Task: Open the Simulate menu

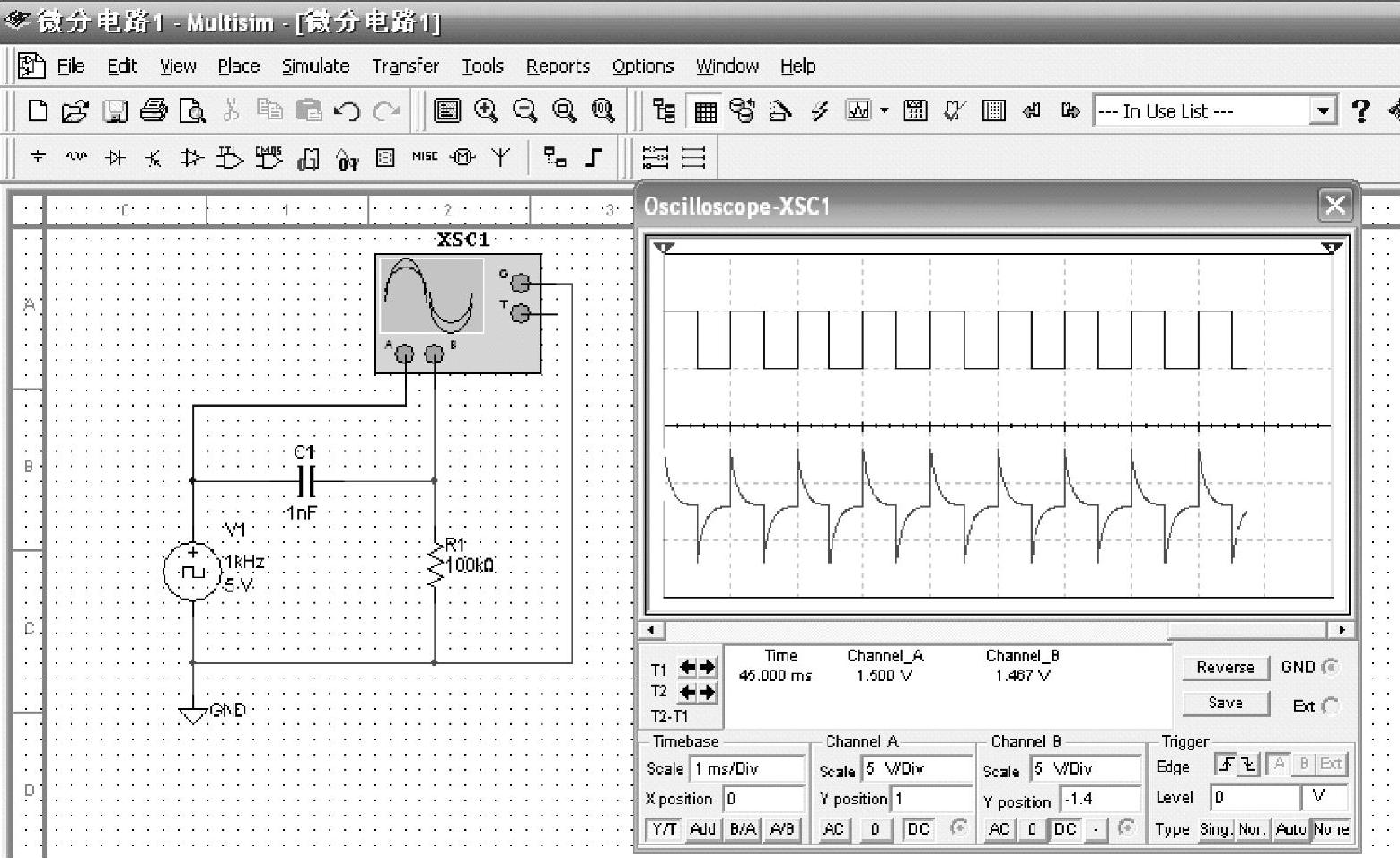Action: 315,66
